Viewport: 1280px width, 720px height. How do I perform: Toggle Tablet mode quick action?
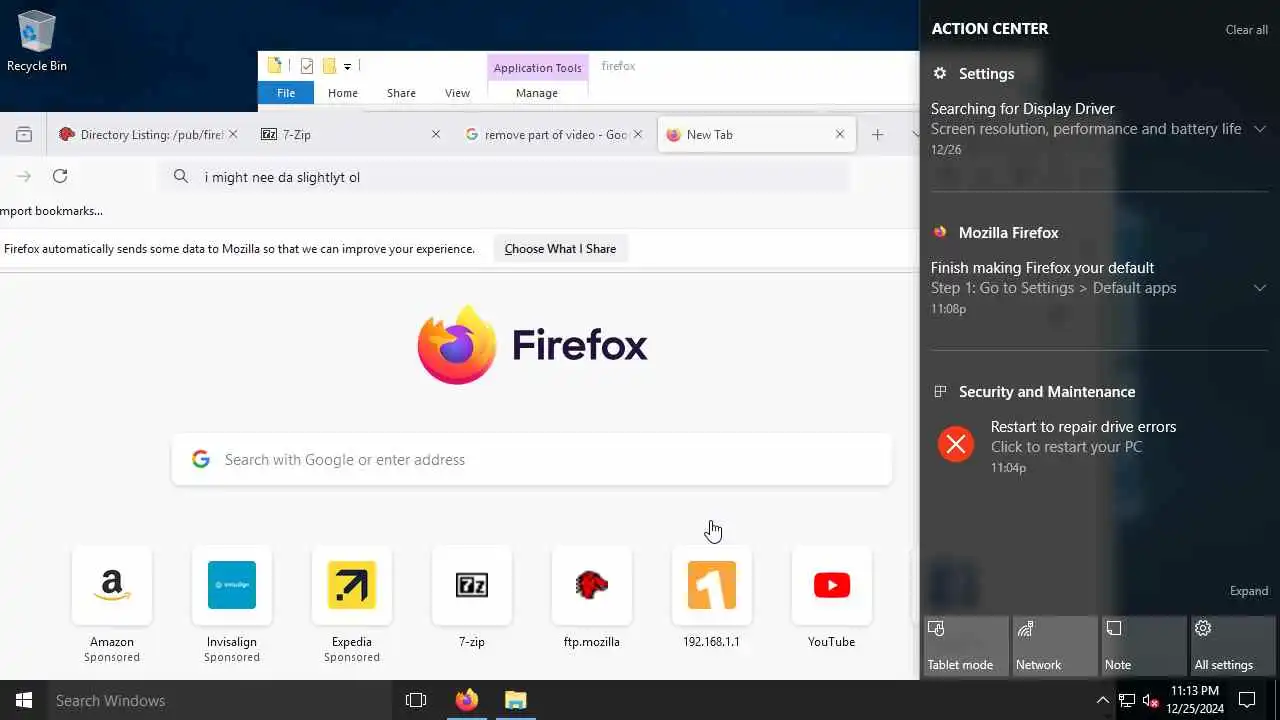tap(966, 647)
